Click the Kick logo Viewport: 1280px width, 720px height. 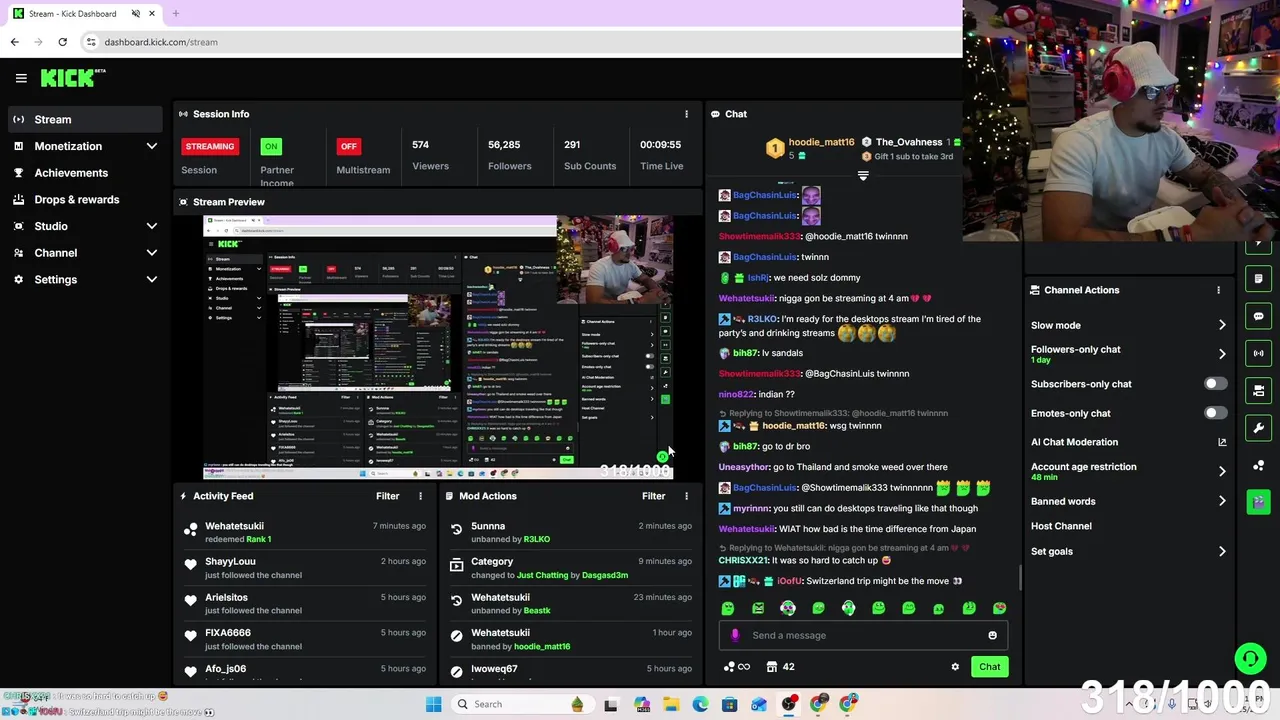(x=72, y=78)
